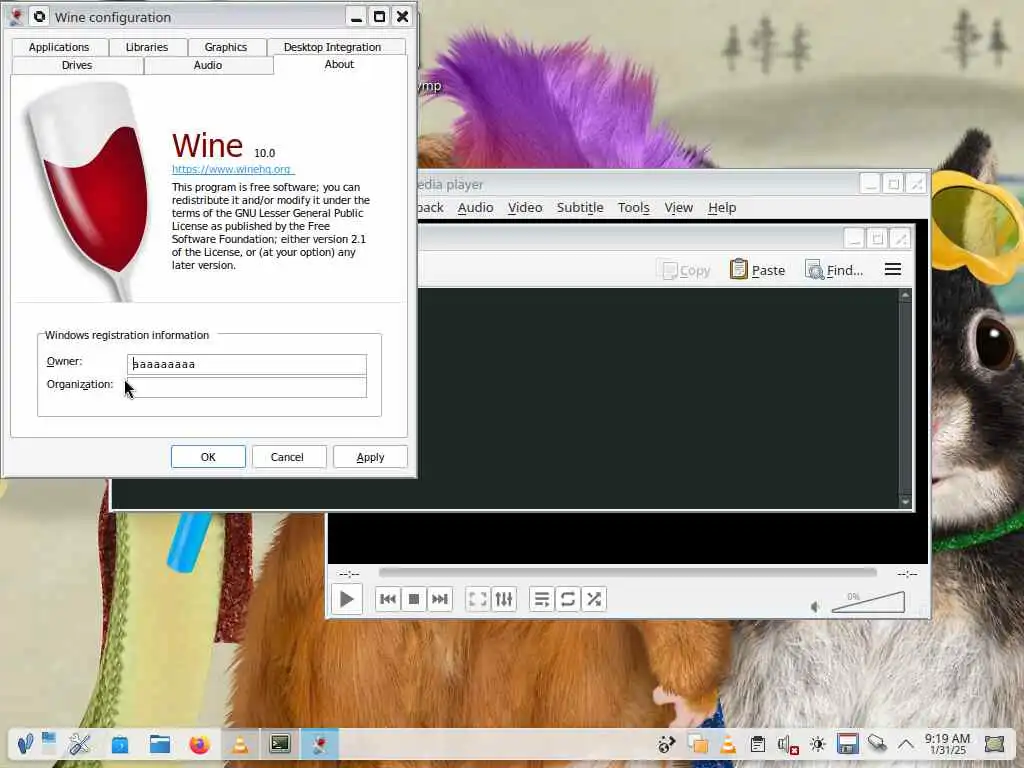The height and width of the screenshot is (768, 1024).
Task: Stop playback in VLC
Action: tap(414, 599)
